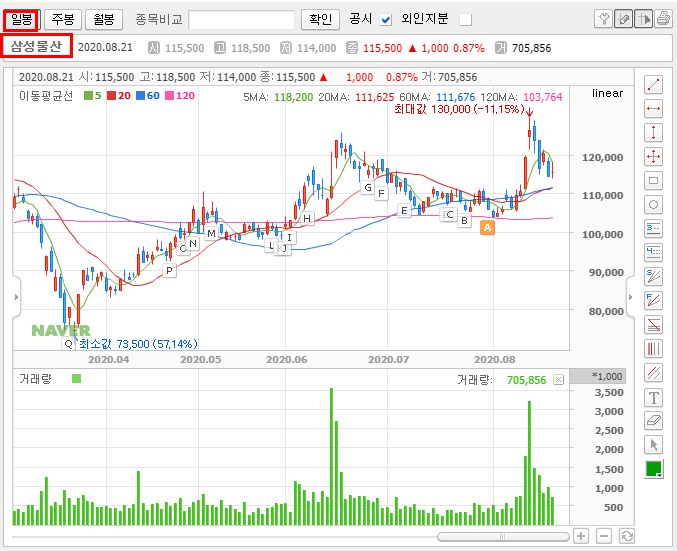This screenshot has height=551, width=677.
Task: Open the M disclosure marker
Action: 211,234
